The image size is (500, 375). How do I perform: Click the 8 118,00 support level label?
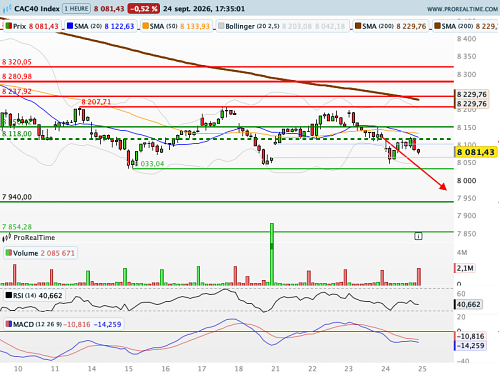[x=17, y=134]
